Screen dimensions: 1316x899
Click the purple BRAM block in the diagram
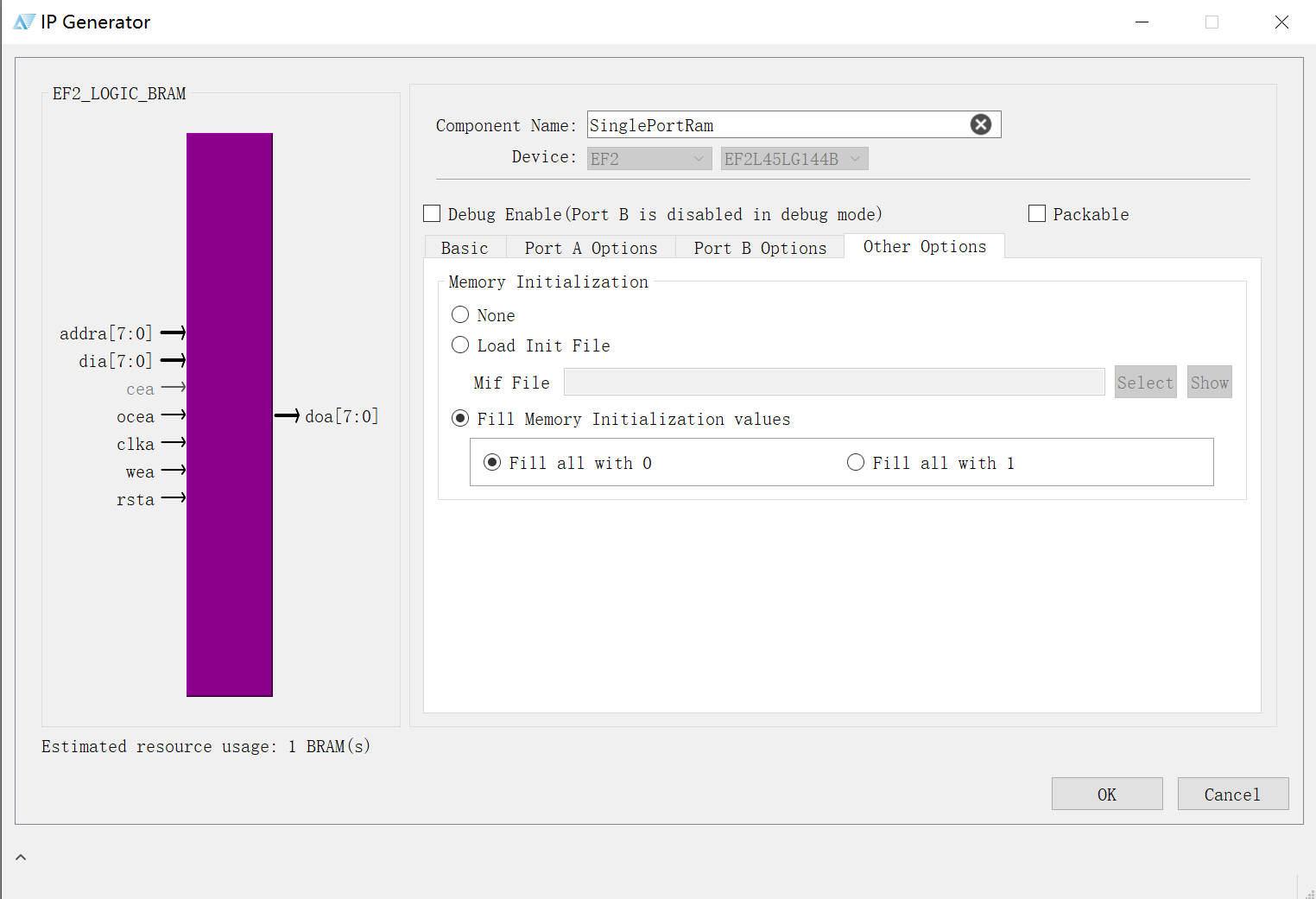[x=230, y=415]
